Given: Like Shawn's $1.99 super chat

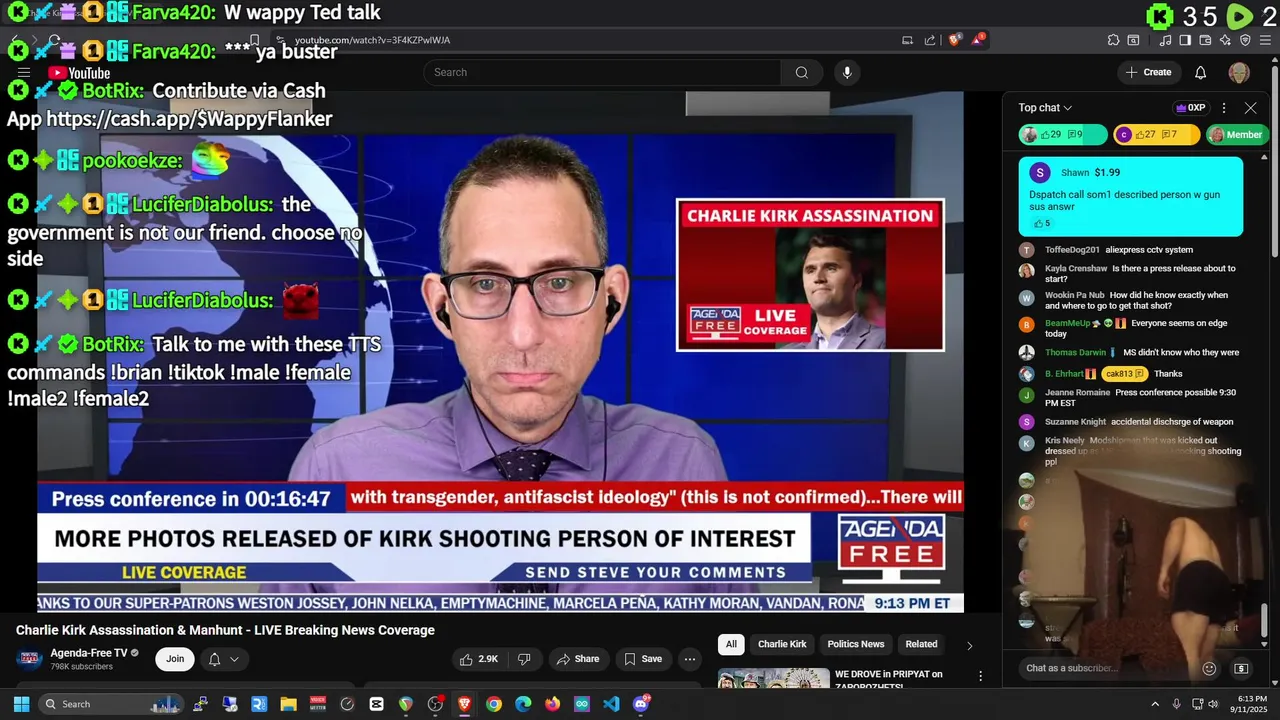Looking at the screenshot, I should tap(1042, 223).
